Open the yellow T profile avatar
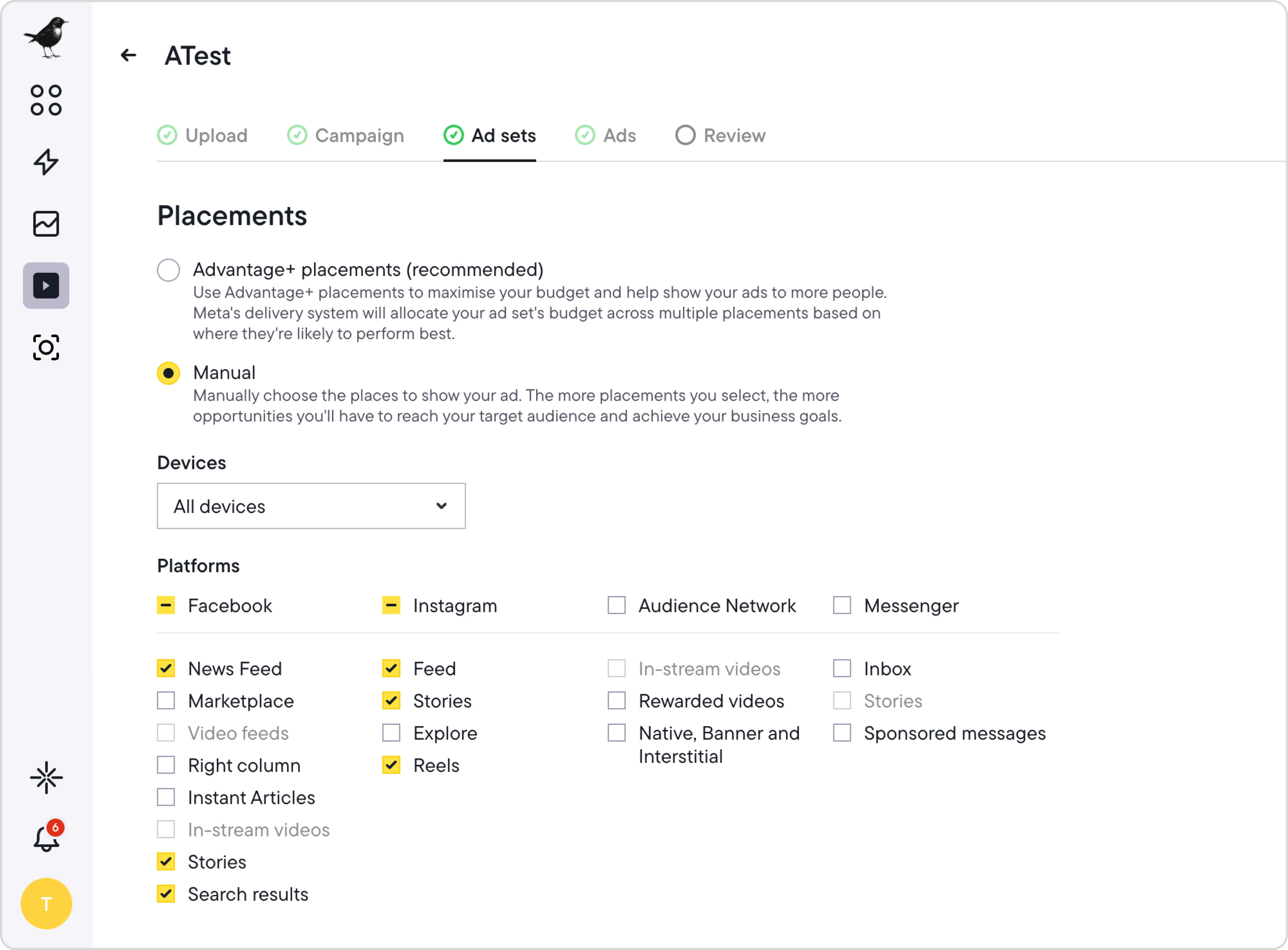Image resolution: width=1288 pixels, height=950 pixels. coord(46,903)
